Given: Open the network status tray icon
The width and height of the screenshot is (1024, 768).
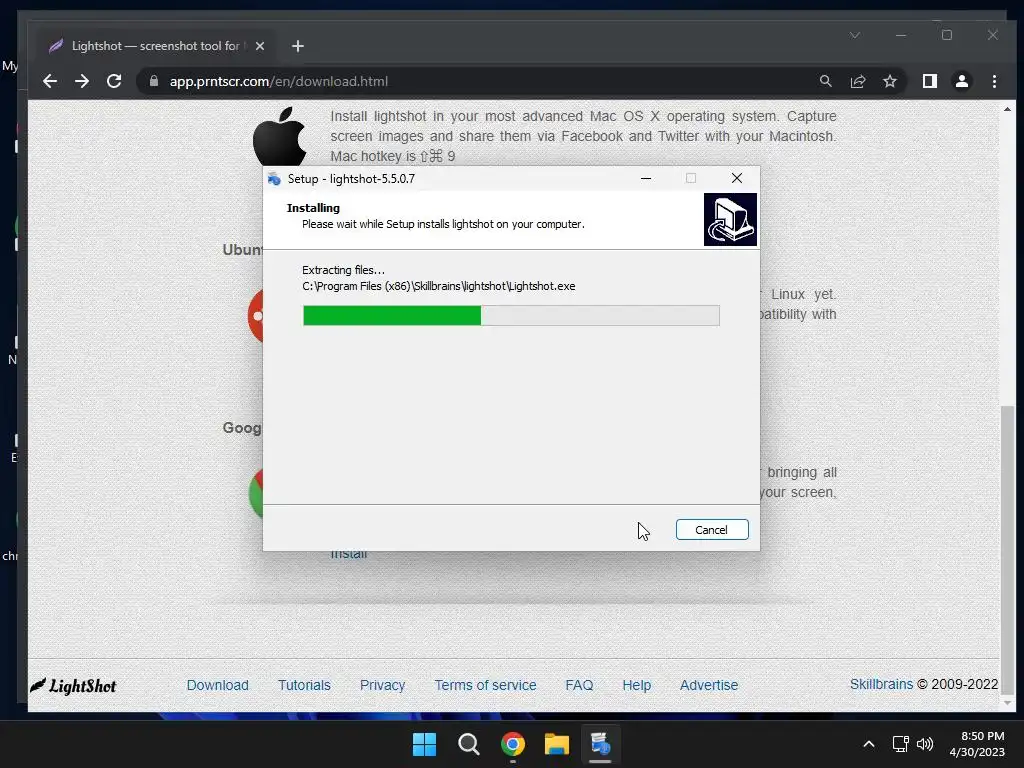Looking at the screenshot, I should (x=901, y=744).
